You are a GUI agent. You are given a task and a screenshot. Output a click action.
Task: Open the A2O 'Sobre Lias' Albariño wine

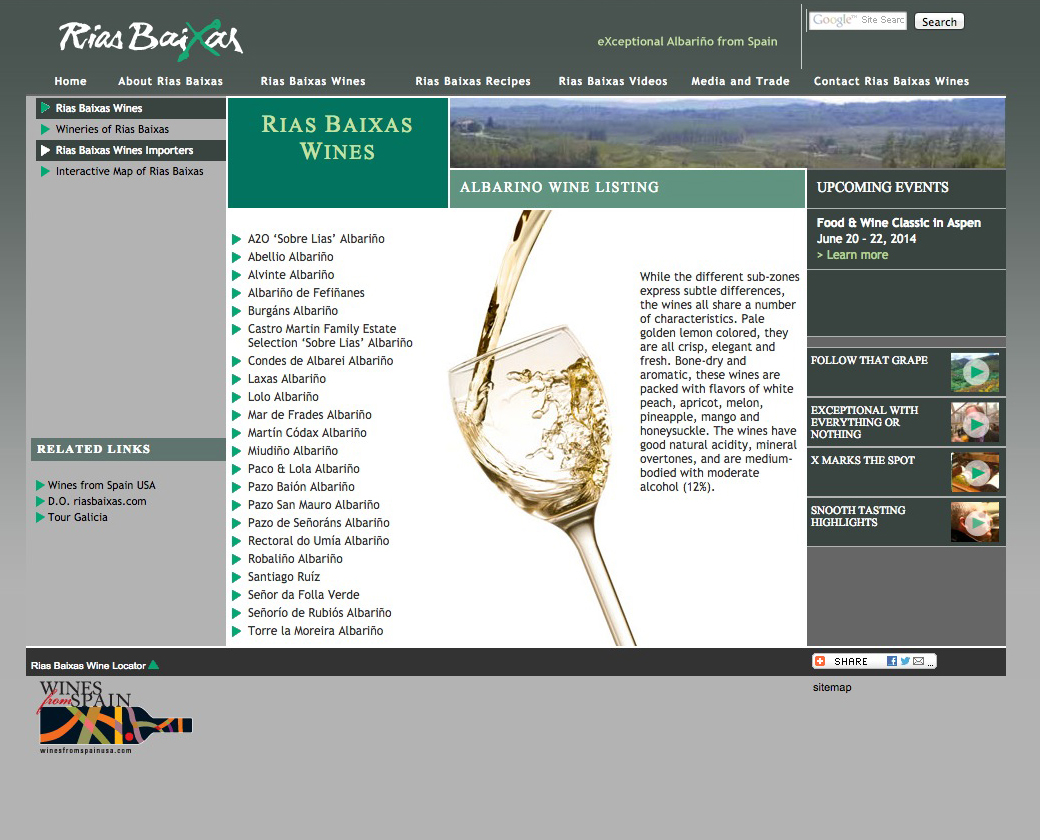[x=316, y=239]
